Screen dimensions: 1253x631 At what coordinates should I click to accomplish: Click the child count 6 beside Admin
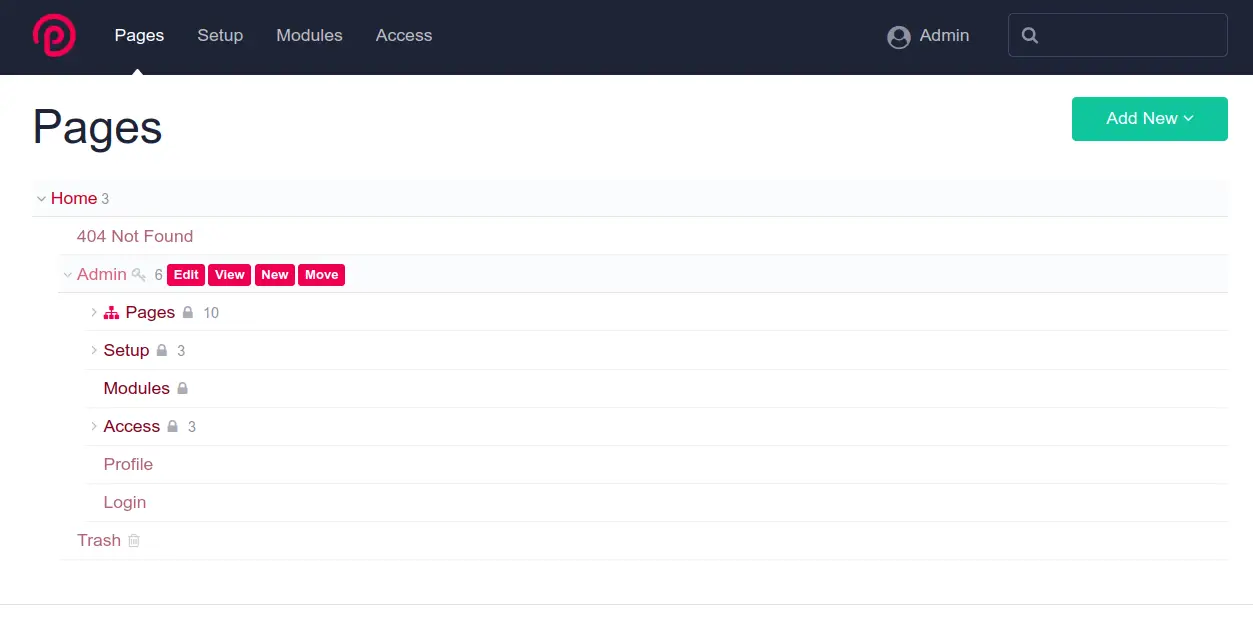pos(158,275)
